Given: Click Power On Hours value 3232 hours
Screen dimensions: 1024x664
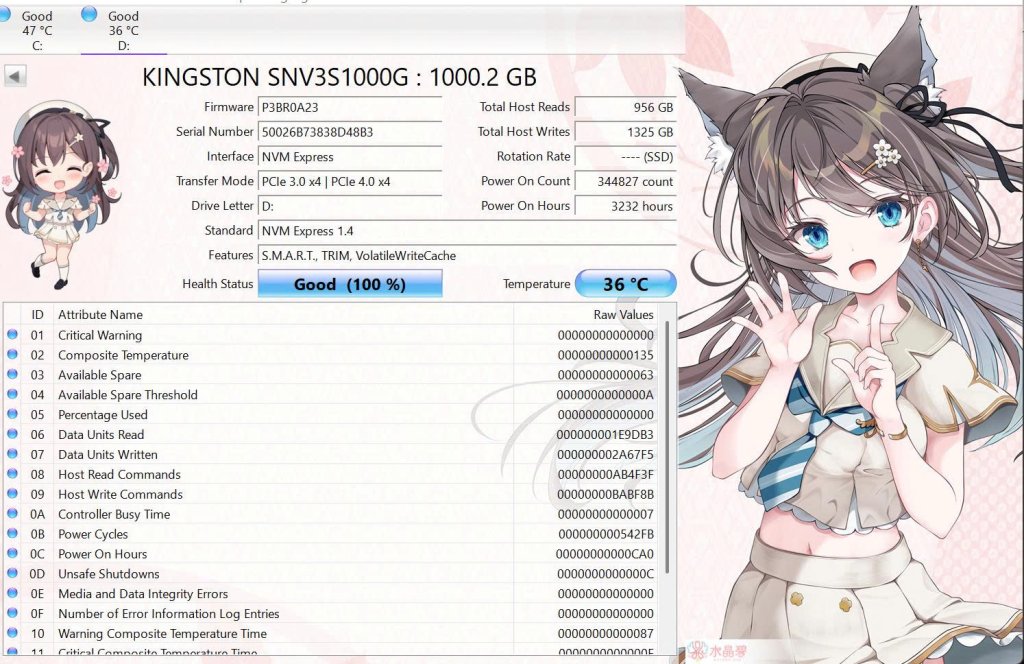Looking at the screenshot, I should click(x=626, y=206).
